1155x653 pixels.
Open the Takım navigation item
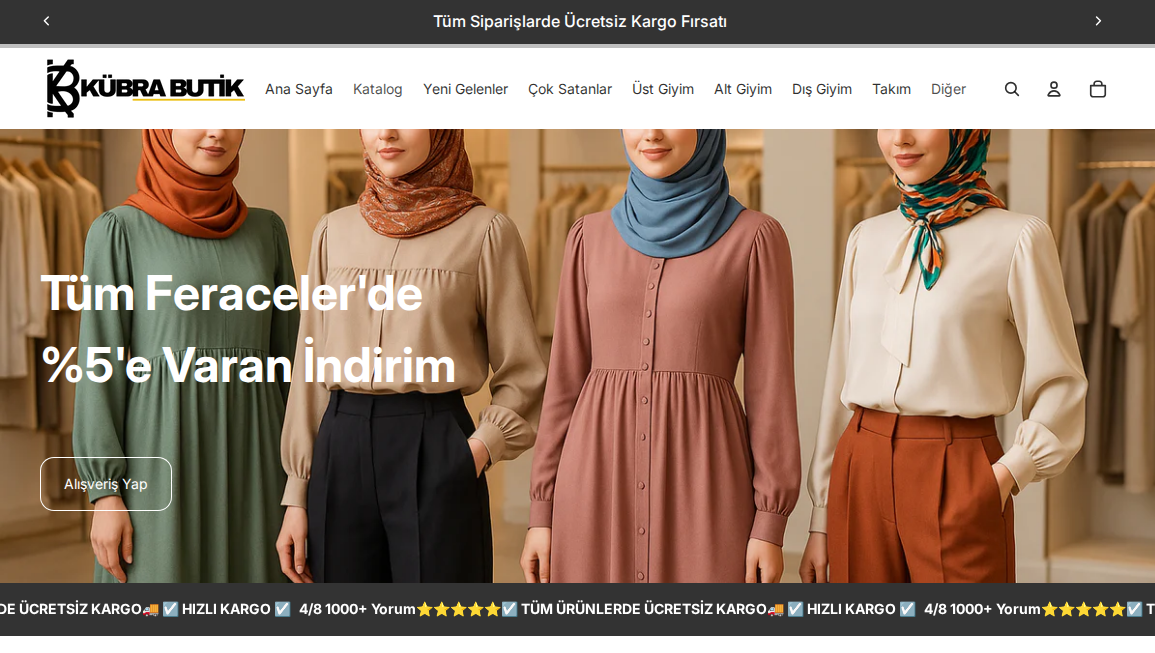[x=891, y=89]
